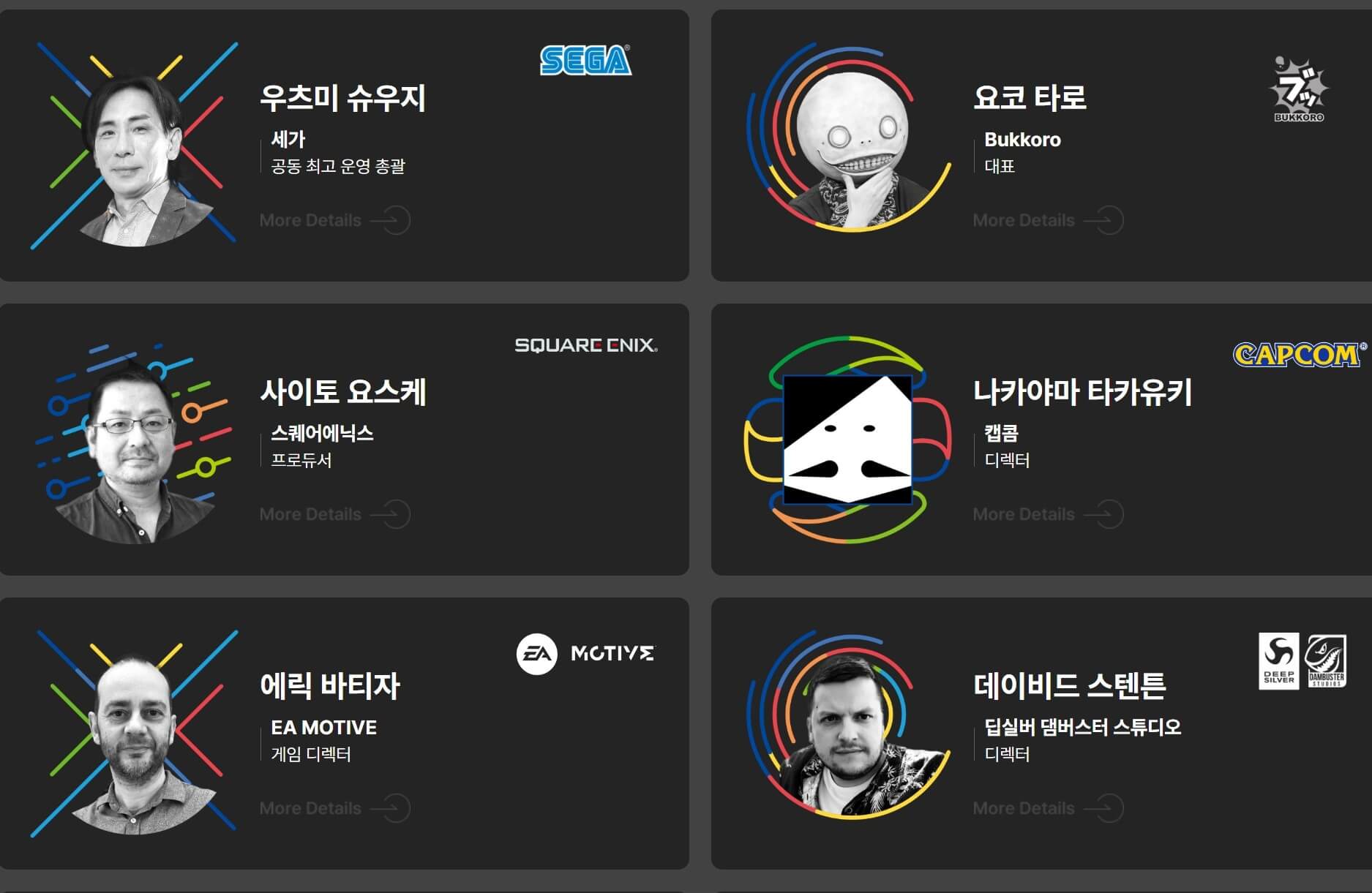Open More Details for 나카야마 타카유키
Screen dimensions: 1372x893
pyautogui.click(x=1048, y=514)
